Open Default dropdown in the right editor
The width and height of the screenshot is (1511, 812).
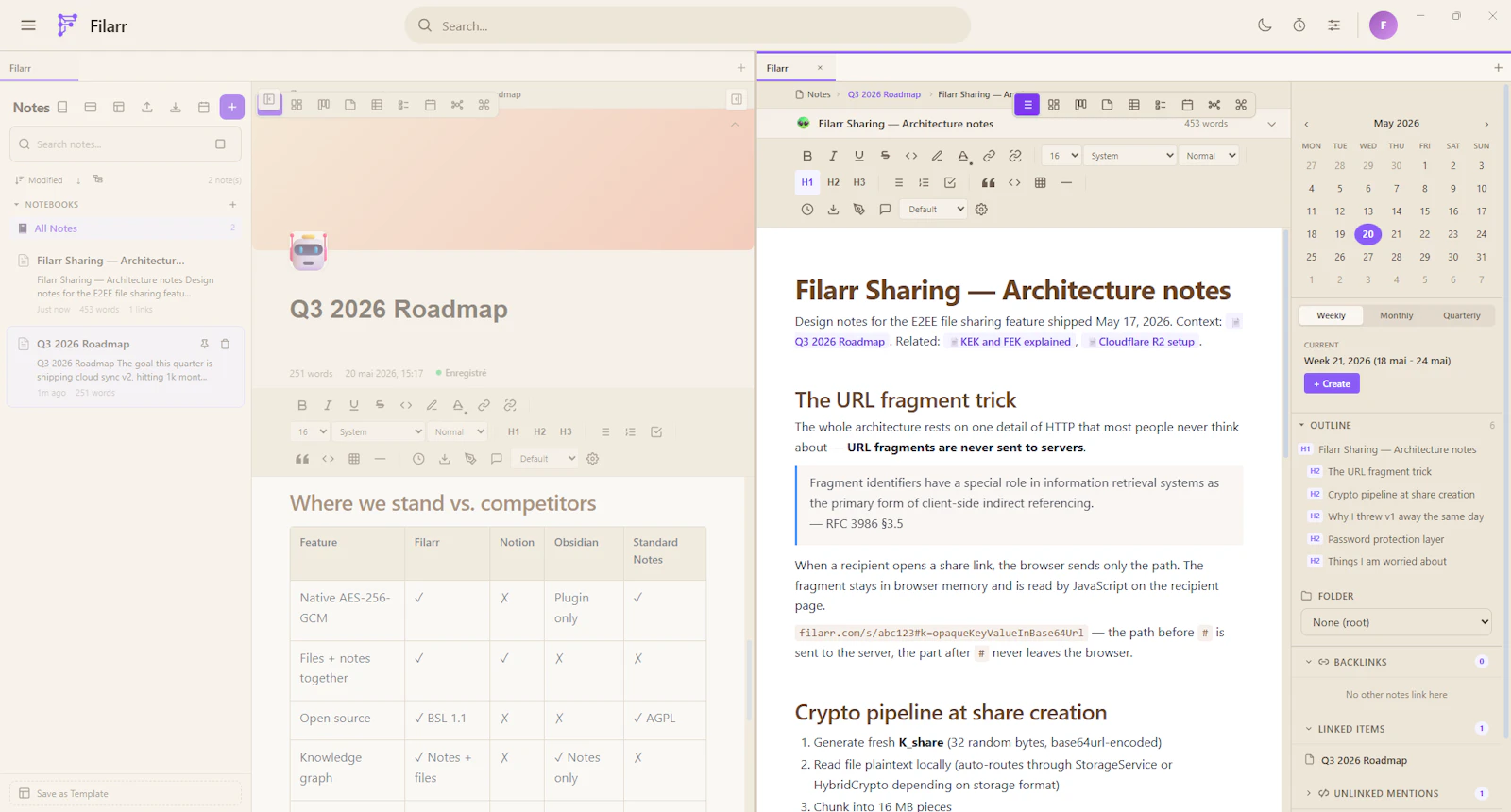tap(933, 210)
